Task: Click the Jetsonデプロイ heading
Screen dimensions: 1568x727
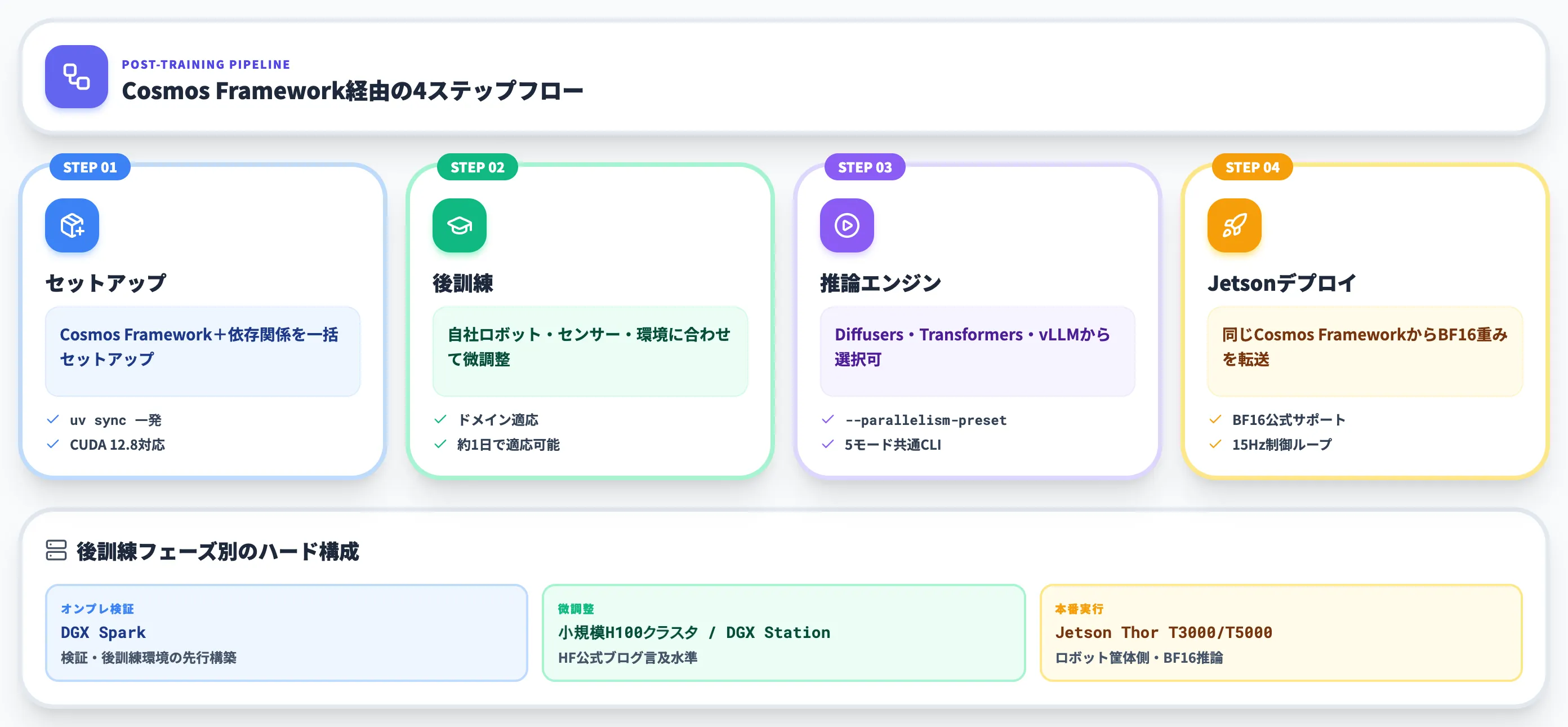Action: coord(1282,283)
